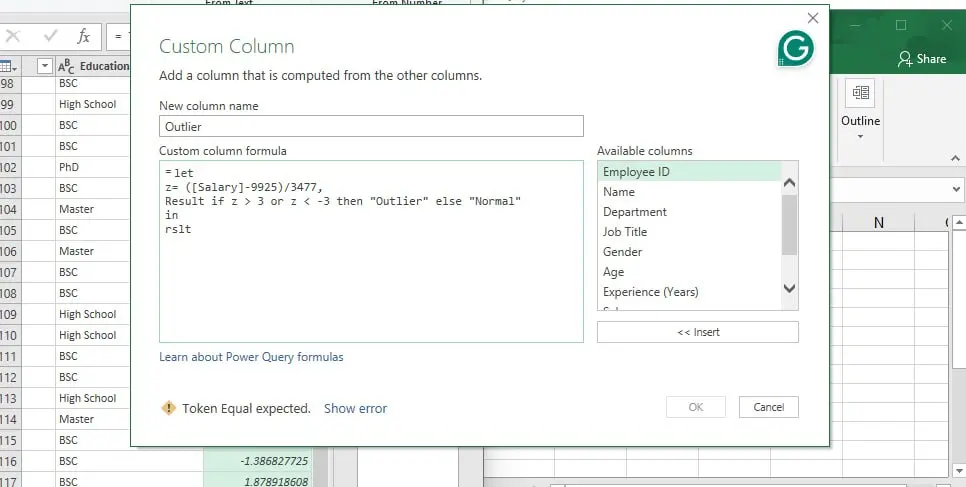966x487 pixels.
Task: Select row number 100 in the grid
Action: point(10,125)
